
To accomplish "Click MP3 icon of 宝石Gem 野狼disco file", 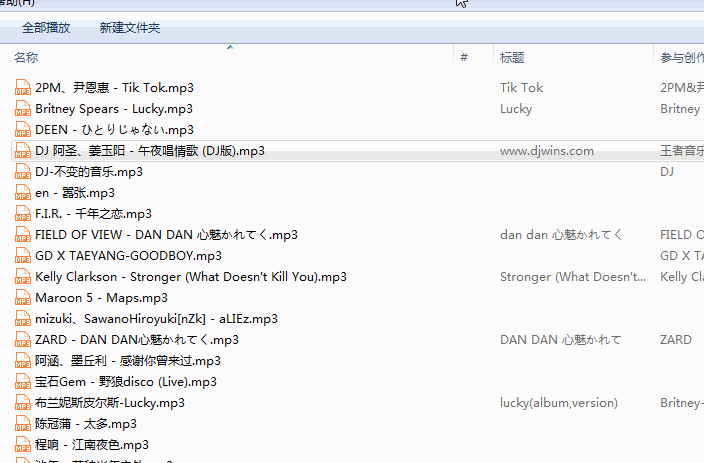I will 22,382.
